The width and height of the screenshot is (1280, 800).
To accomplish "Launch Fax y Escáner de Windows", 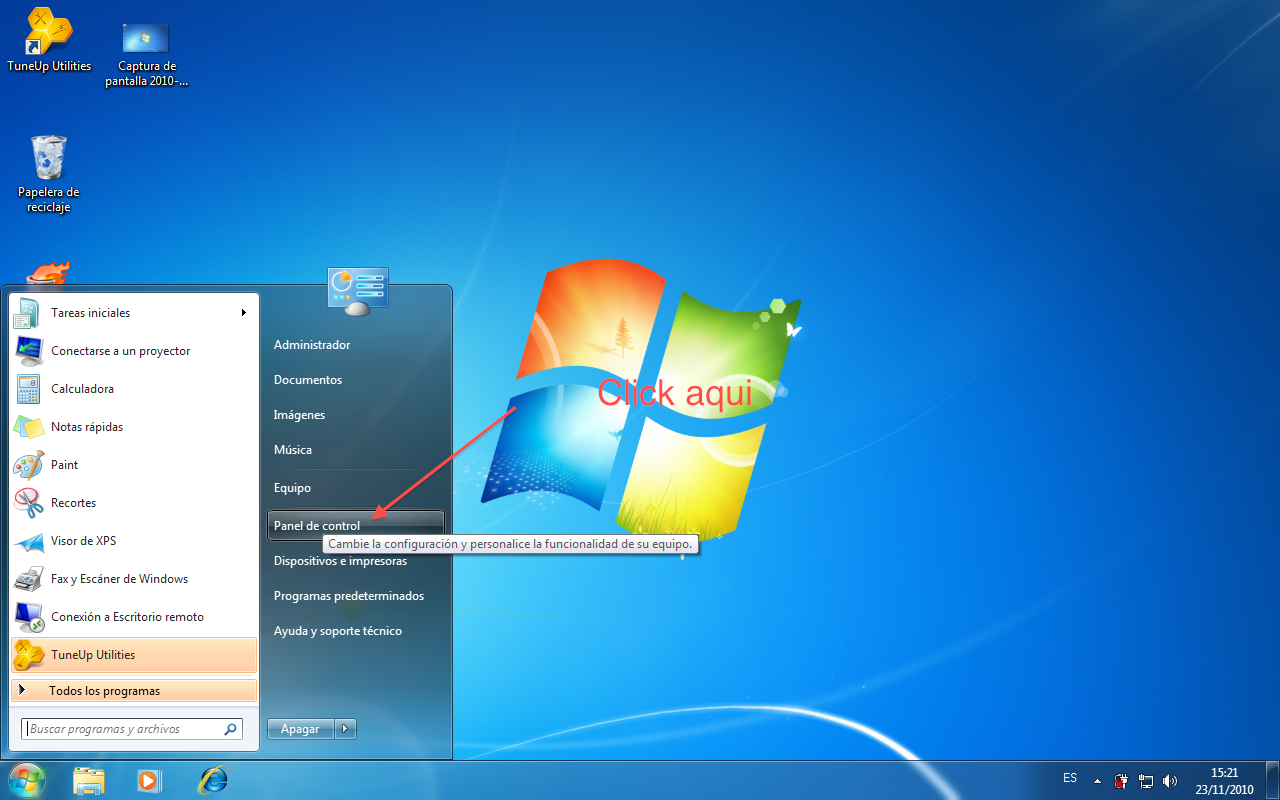I will click(134, 579).
